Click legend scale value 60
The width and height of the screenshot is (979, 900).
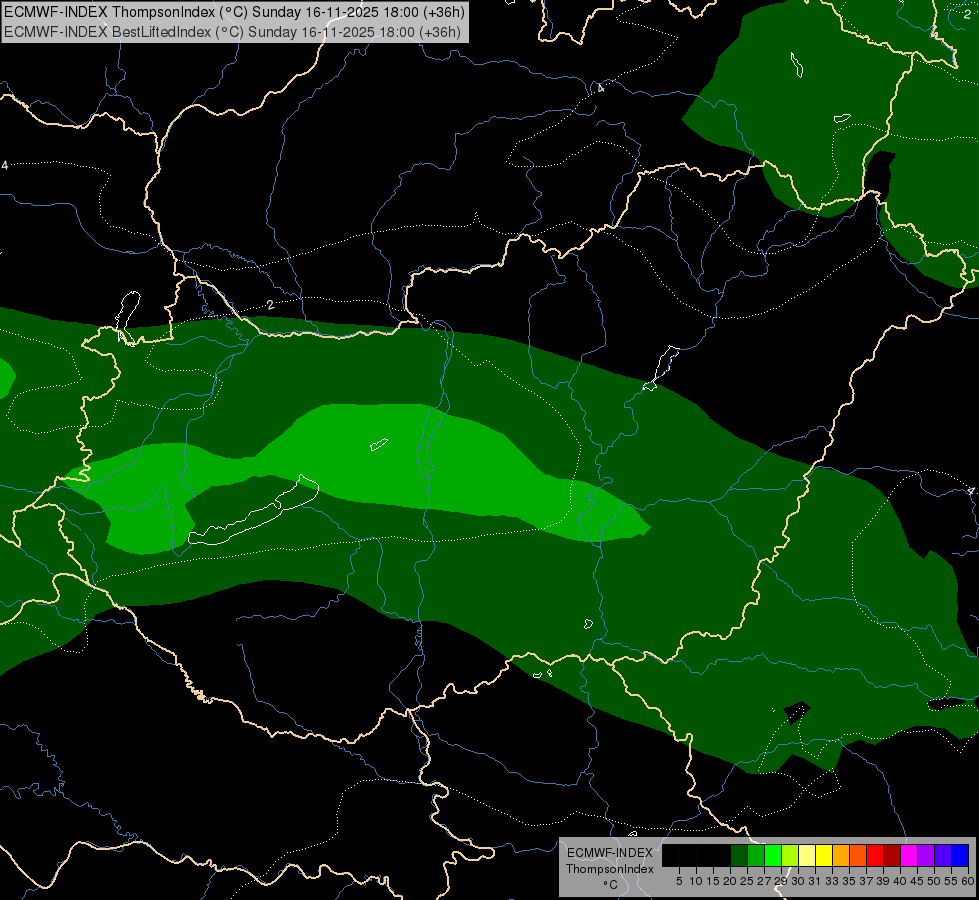click(968, 881)
